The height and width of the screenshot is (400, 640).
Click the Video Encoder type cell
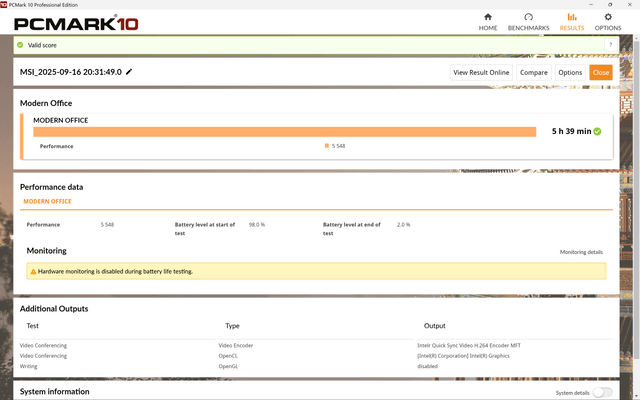point(236,345)
